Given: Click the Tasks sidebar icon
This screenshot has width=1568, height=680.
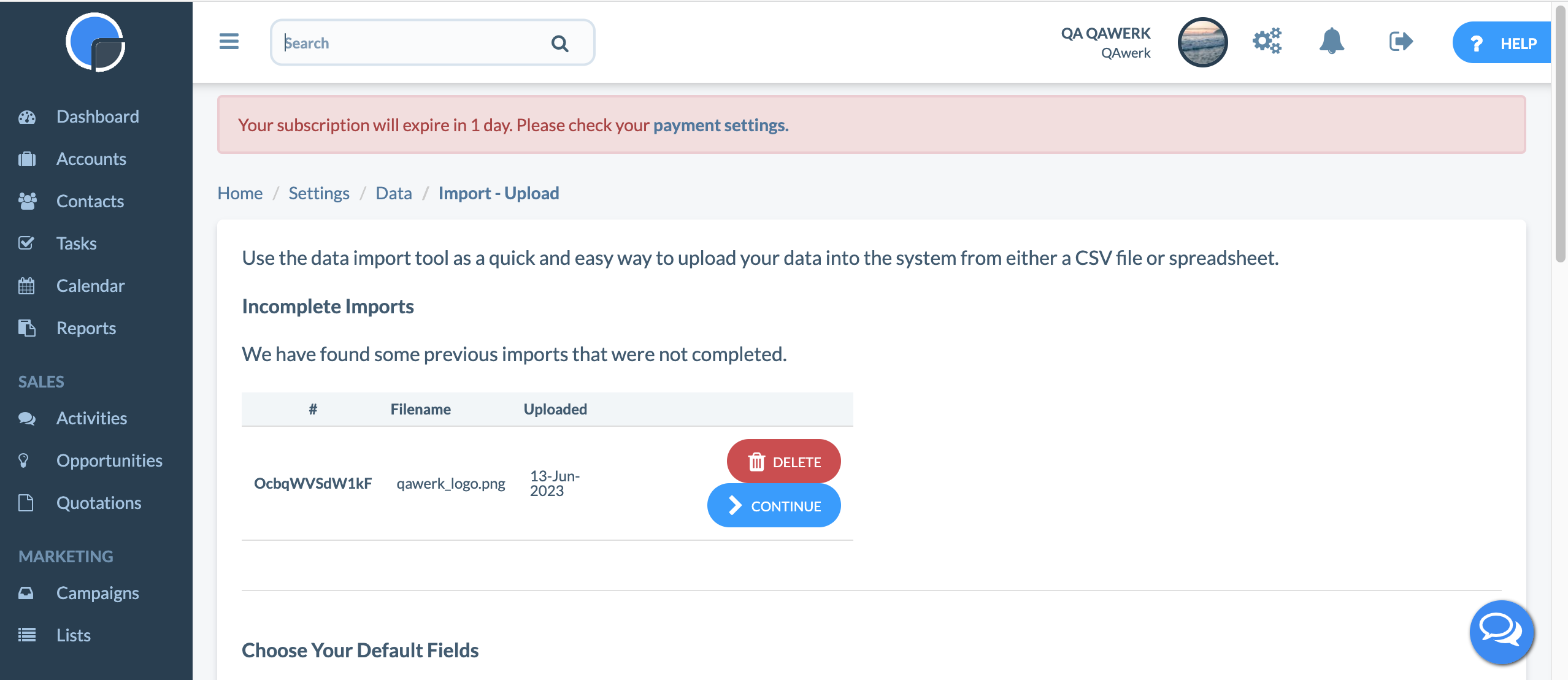Looking at the screenshot, I should pyautogui.click(x=27, y=243).
